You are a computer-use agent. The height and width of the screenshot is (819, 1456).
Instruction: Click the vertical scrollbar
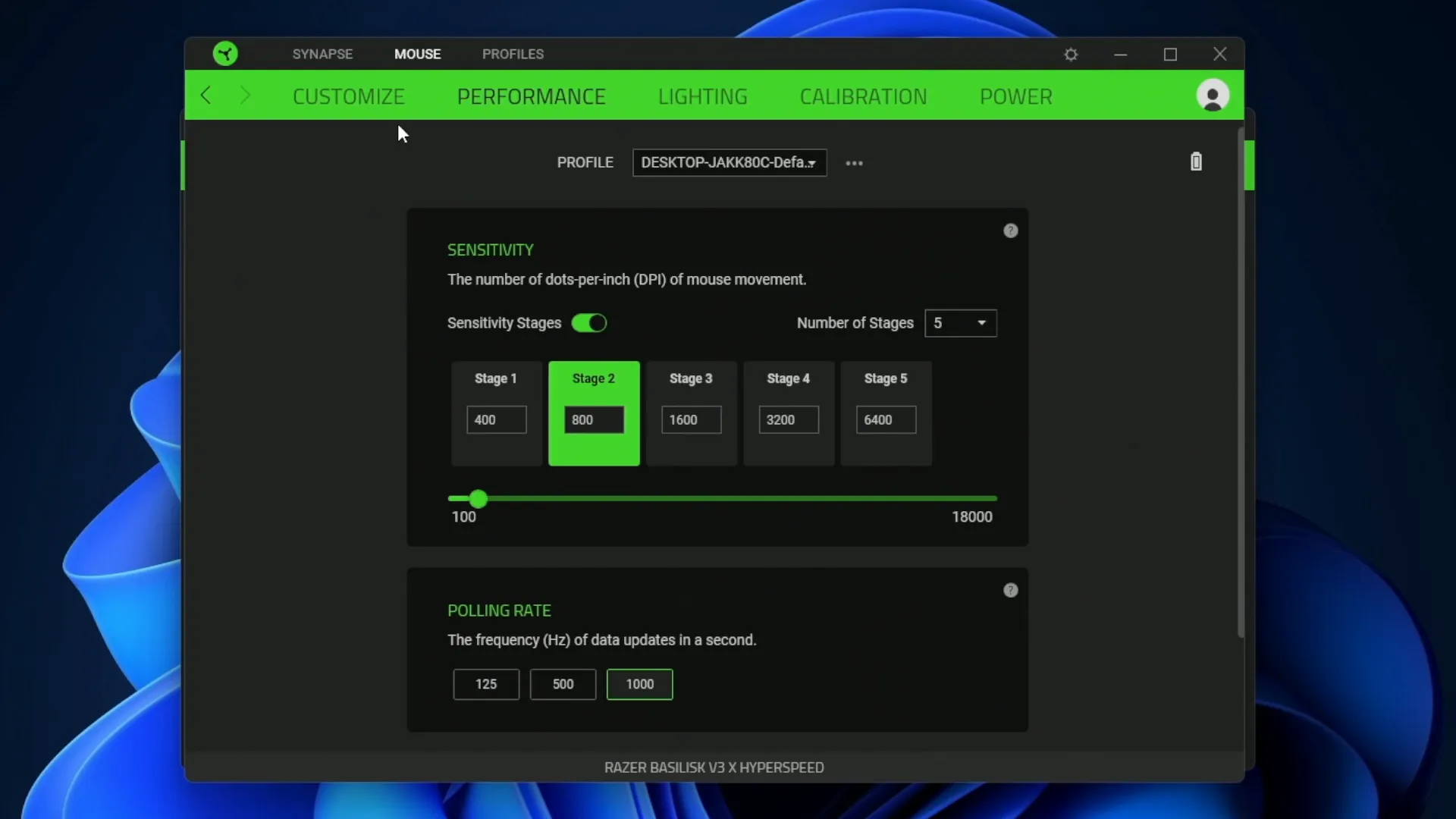point(1241,383)
